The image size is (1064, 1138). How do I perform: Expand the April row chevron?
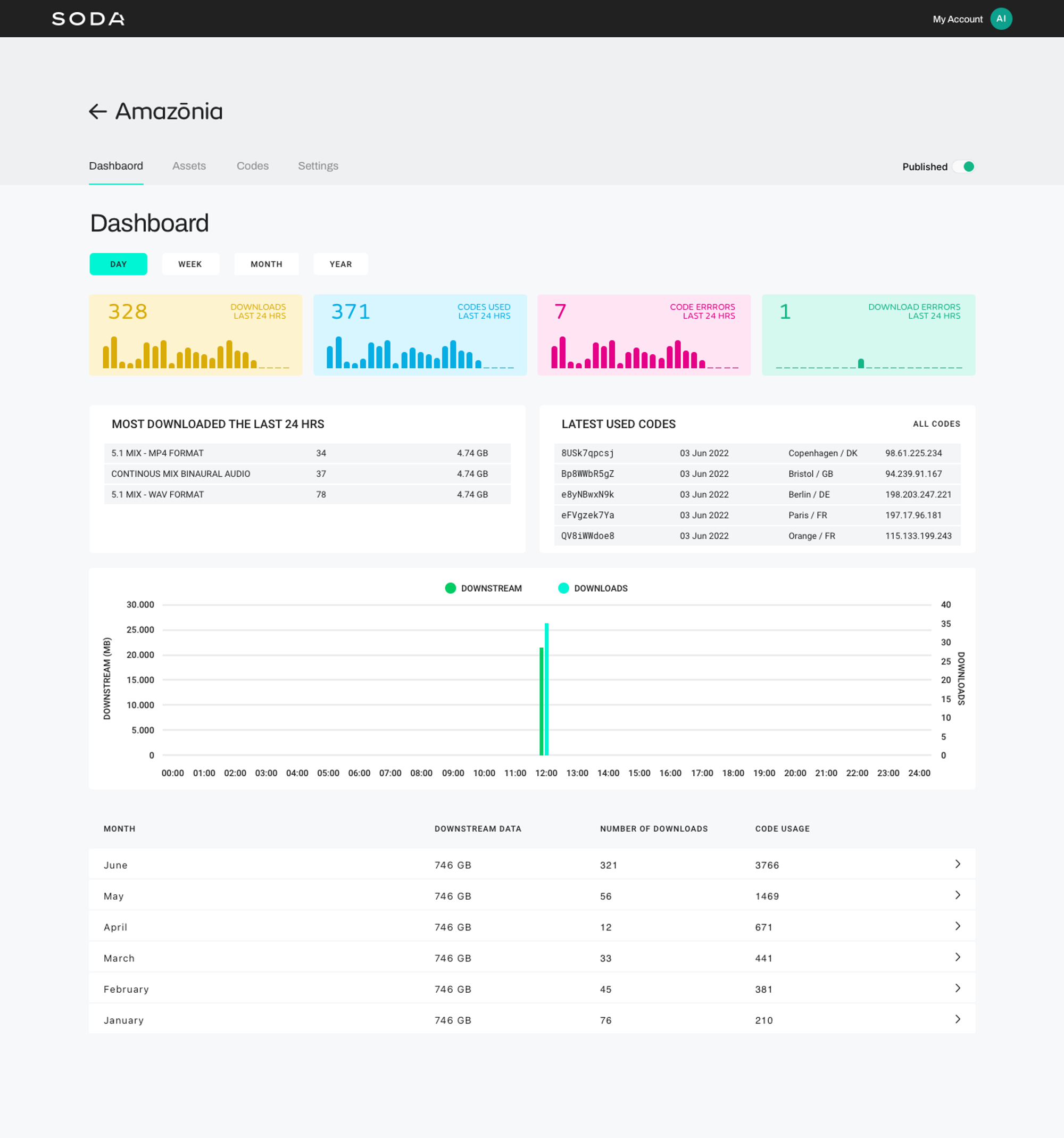958,926
